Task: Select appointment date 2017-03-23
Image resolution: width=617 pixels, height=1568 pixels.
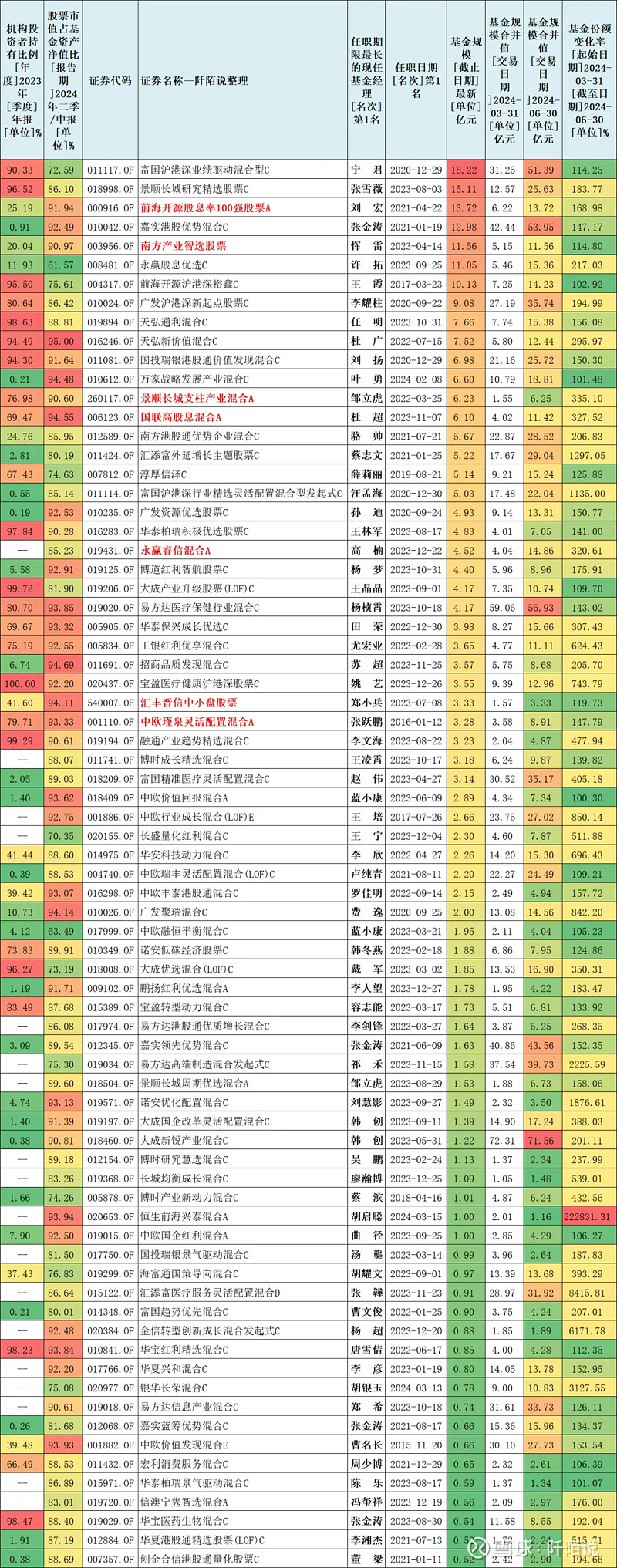Action: (x=416, y=284)
